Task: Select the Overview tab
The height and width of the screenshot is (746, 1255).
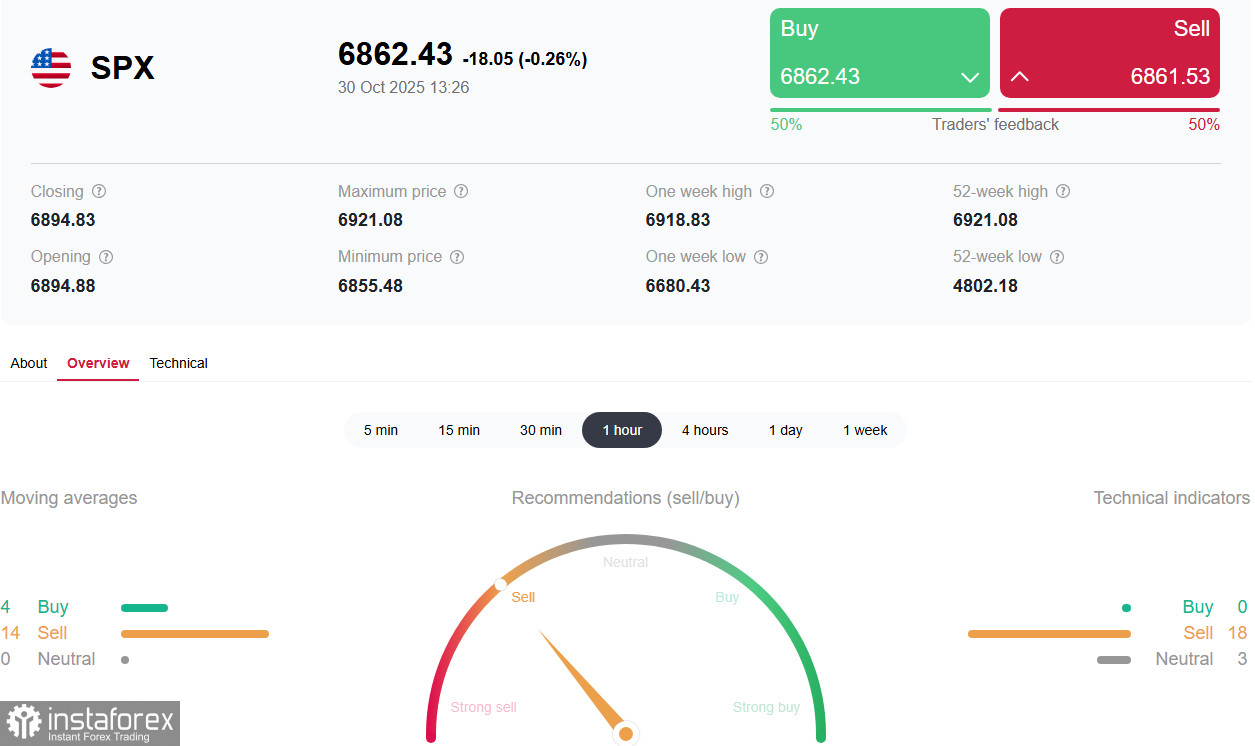Action: tap(98, 363)
